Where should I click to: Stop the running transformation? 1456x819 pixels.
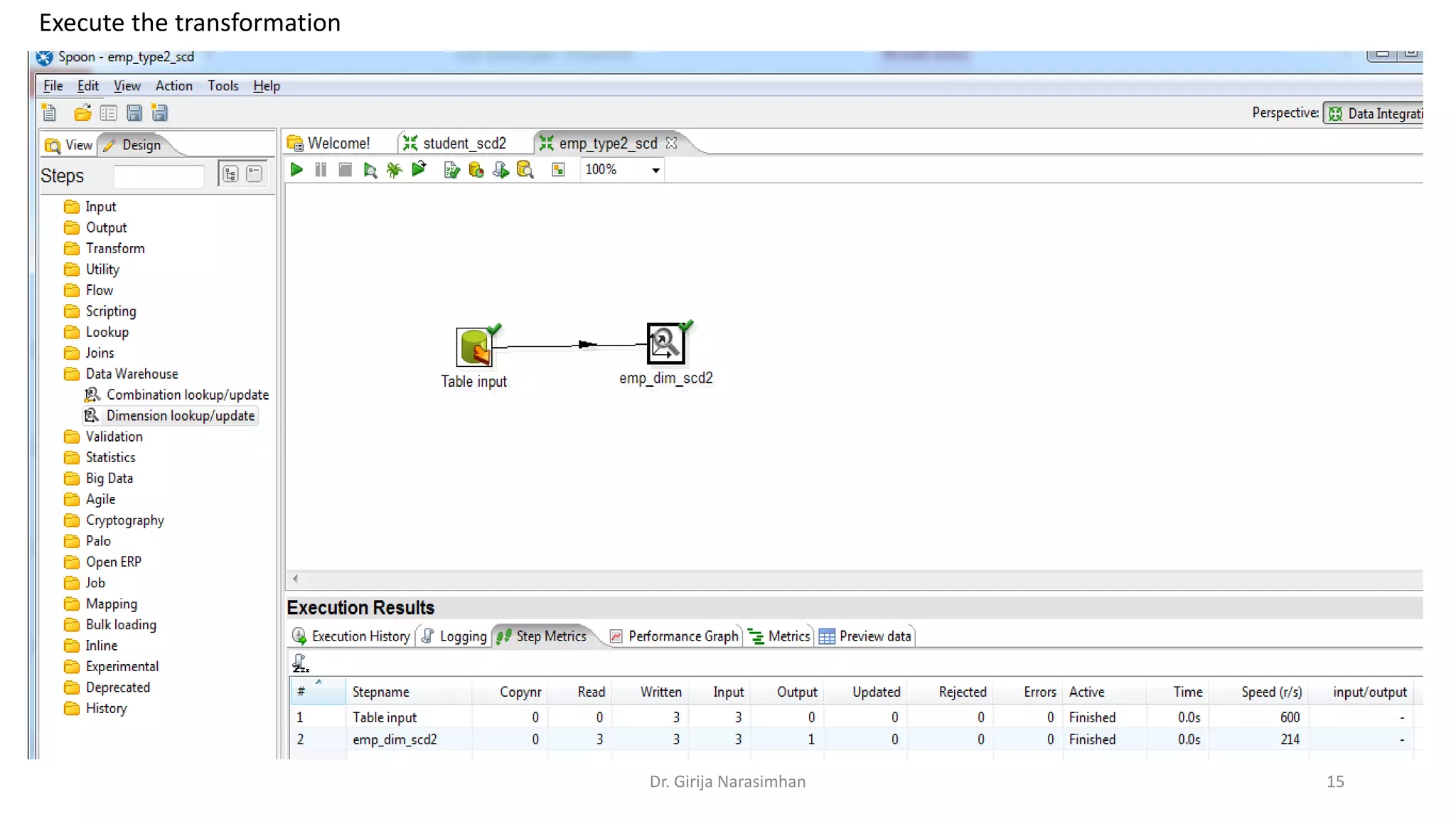click(346, 170)
